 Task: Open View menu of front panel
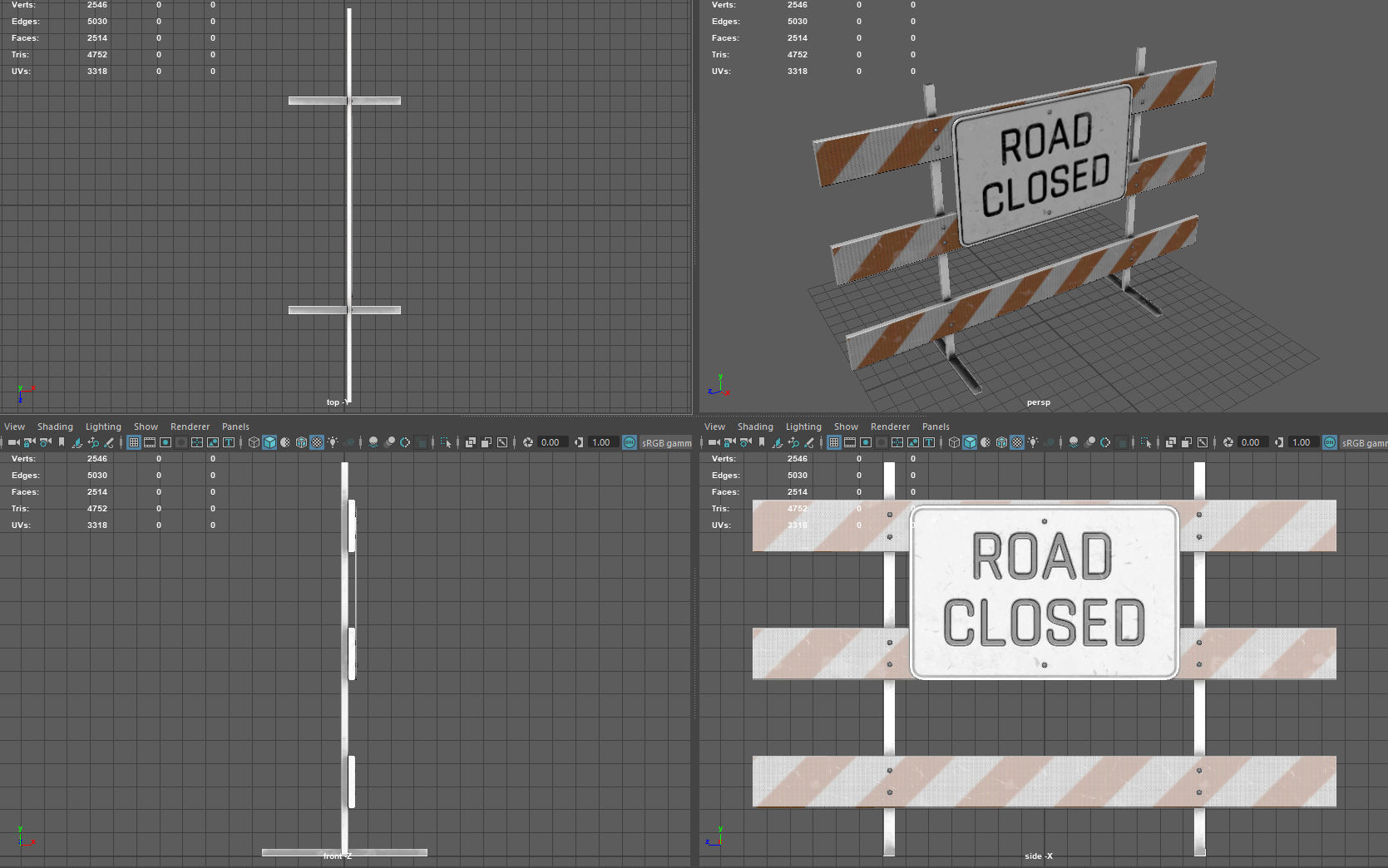coord(15,427)
